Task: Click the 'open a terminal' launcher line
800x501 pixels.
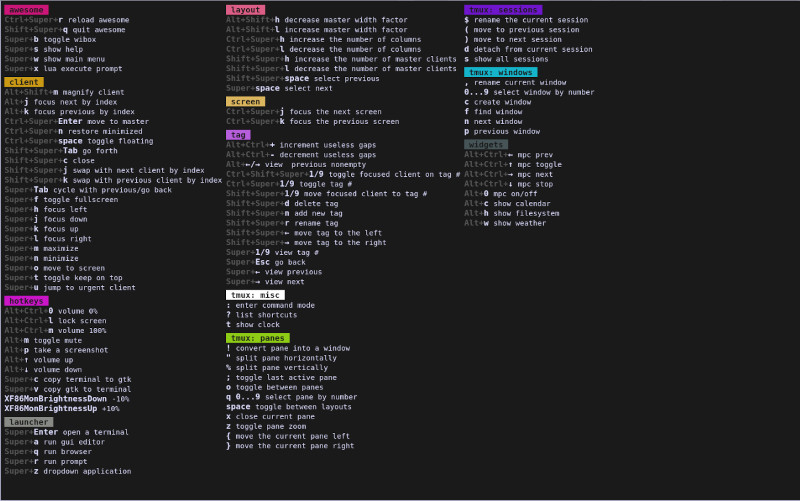Action: click(66, 432)
